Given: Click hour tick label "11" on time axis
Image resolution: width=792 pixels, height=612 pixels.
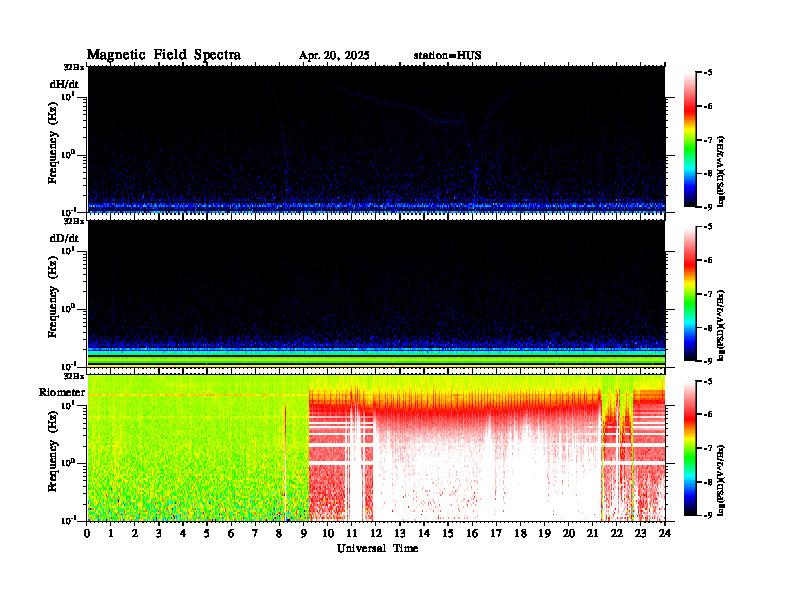Looking at the screenshot, I should tap(352, 534).
